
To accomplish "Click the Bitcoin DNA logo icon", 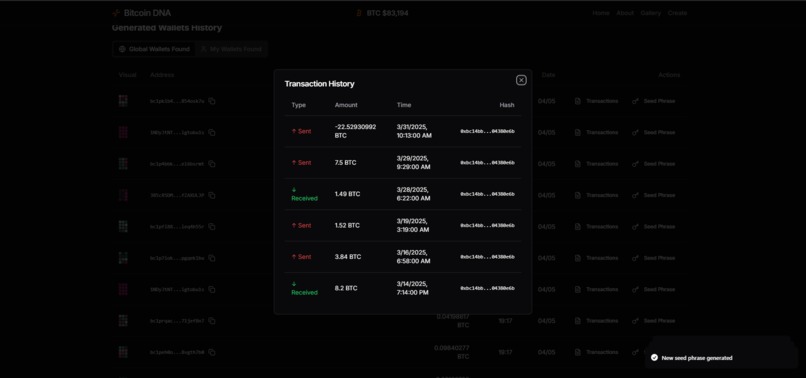I will pos(116,13).
